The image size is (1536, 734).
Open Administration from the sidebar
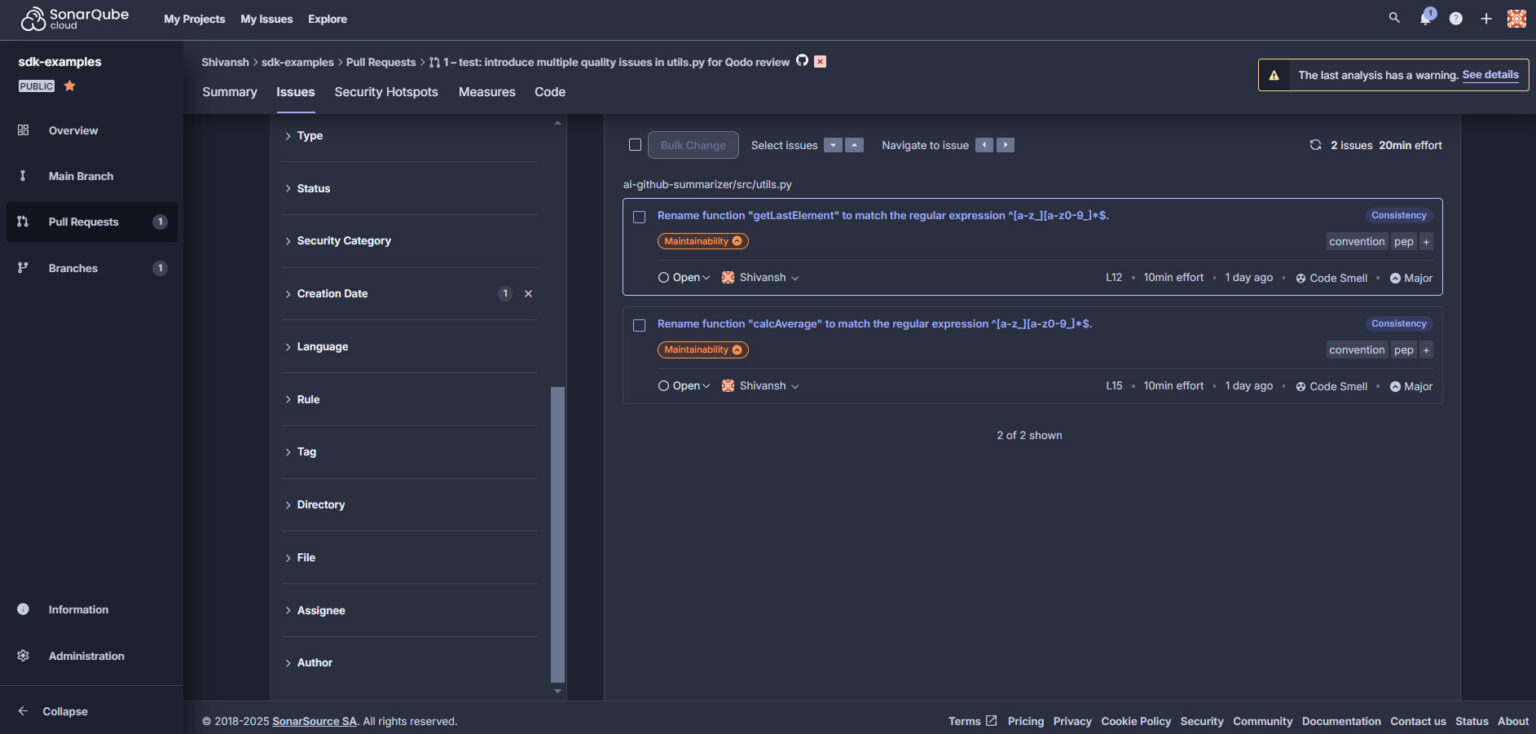86,655
